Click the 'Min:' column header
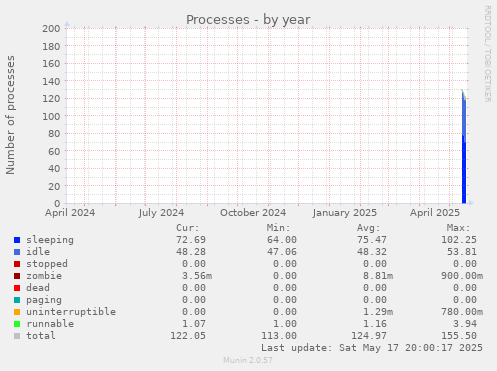Viewport: 497px width, 371px height. tap(278, 228)
